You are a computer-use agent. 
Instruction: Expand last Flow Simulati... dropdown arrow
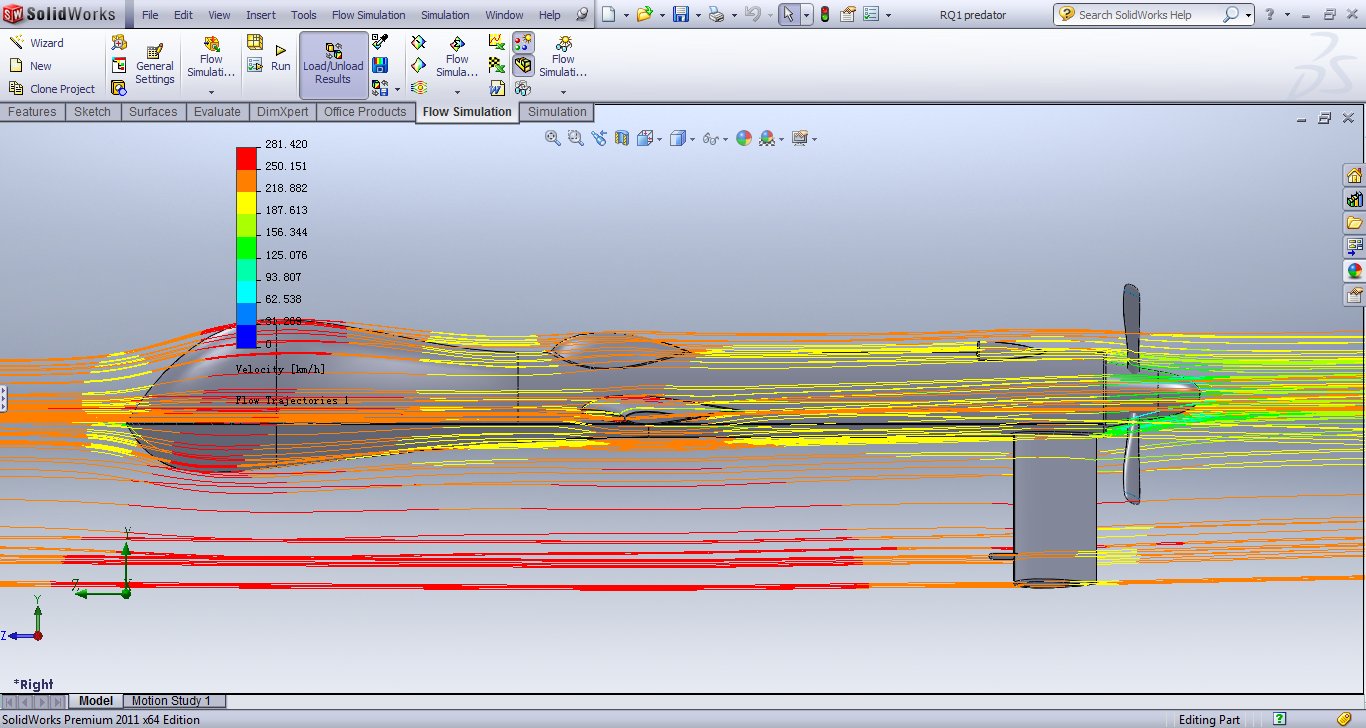[563, 92]
